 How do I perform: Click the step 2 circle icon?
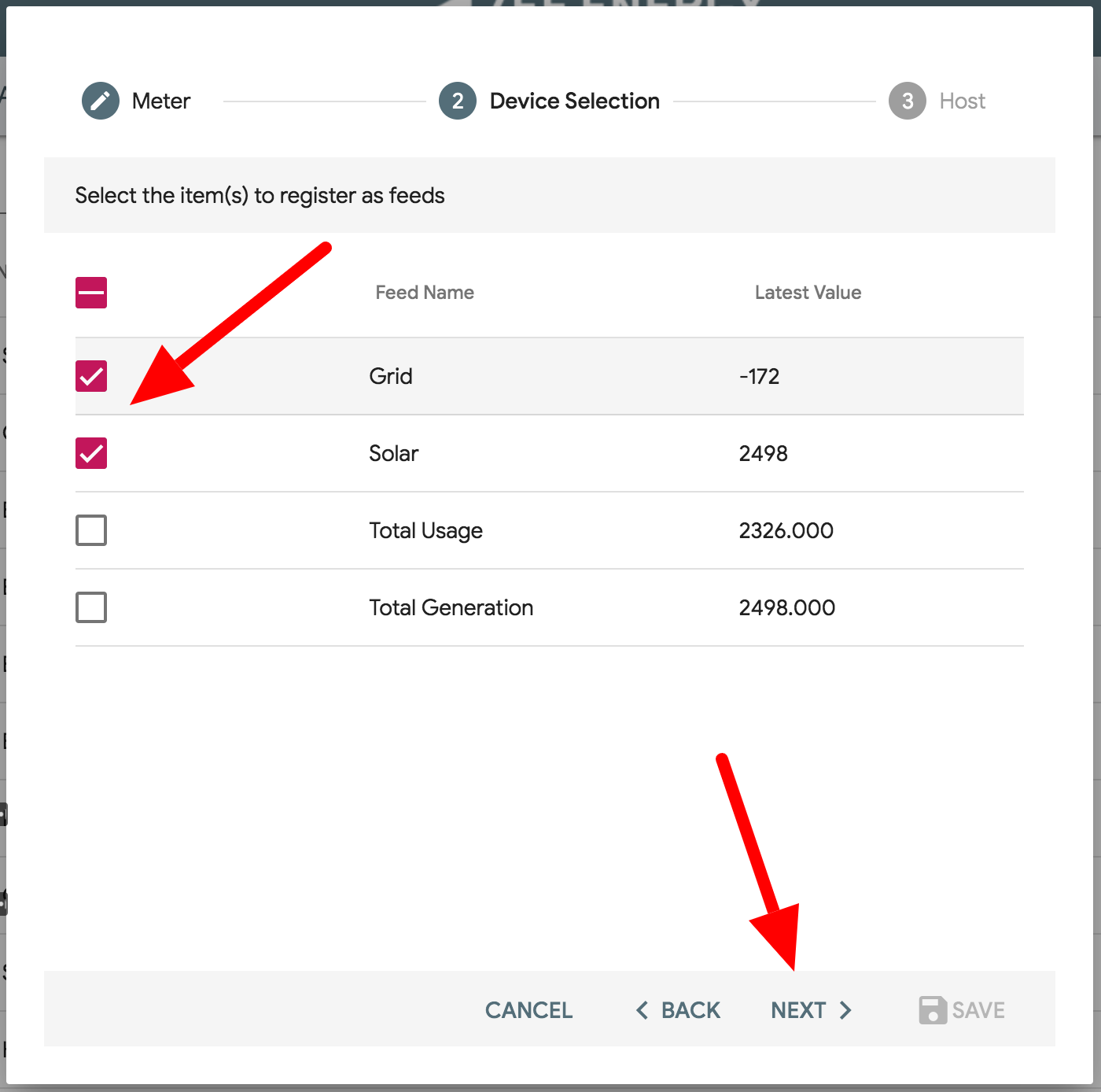pos(458,101)
